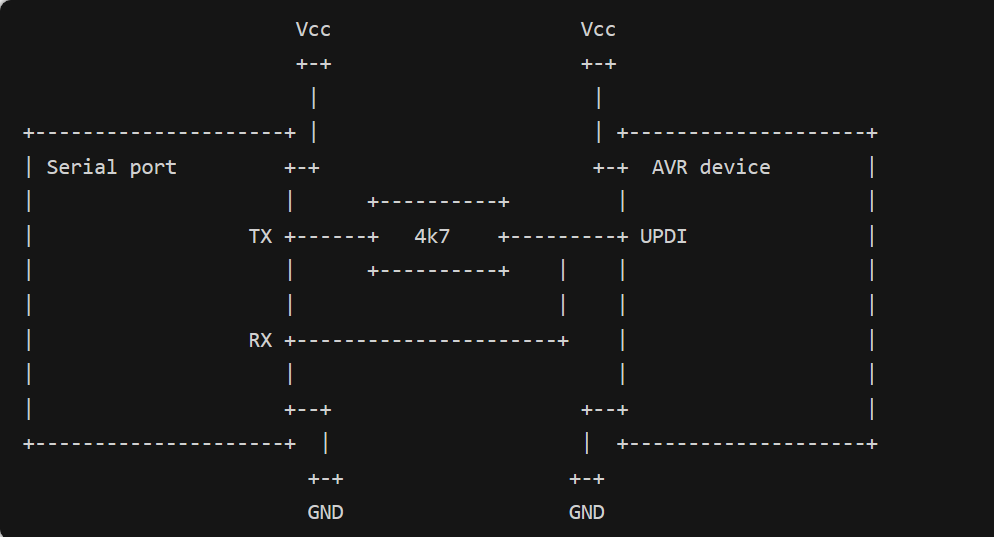
Task: Click the bottom border of the AVR device box
Action: click(x=747, y=444)
